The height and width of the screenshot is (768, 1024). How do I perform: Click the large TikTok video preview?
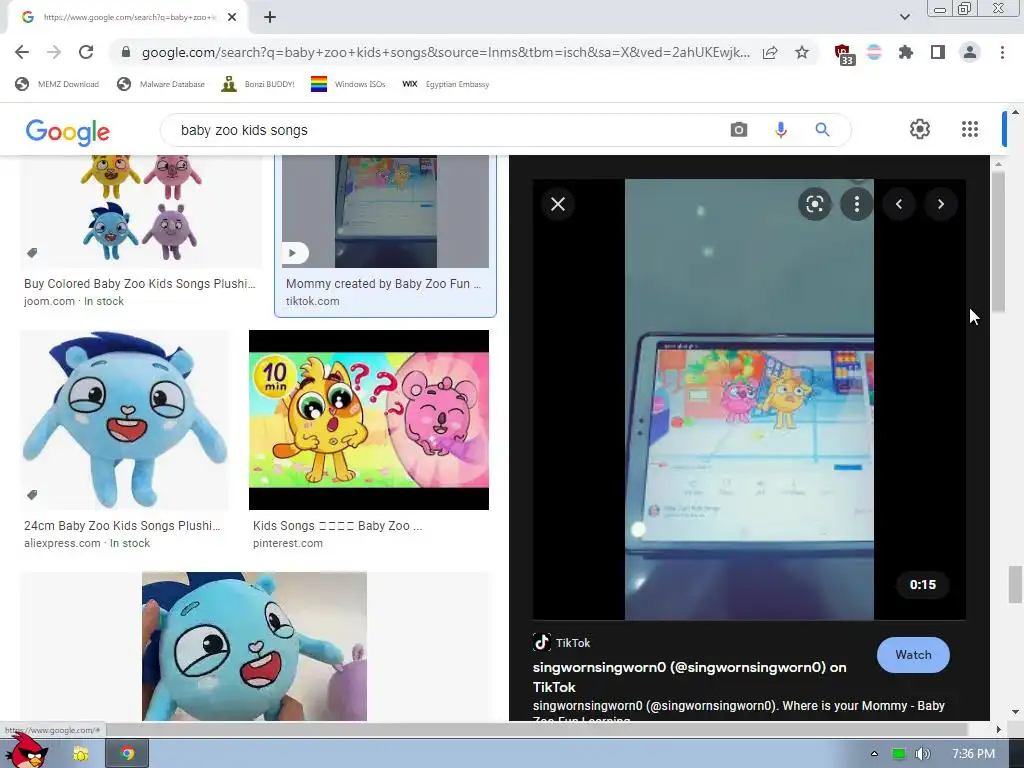click(749, 399)
